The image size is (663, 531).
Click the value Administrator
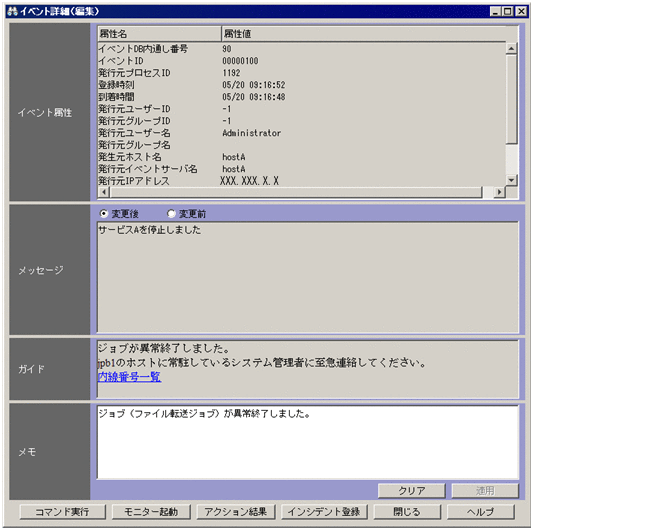[x=252, y=133]
